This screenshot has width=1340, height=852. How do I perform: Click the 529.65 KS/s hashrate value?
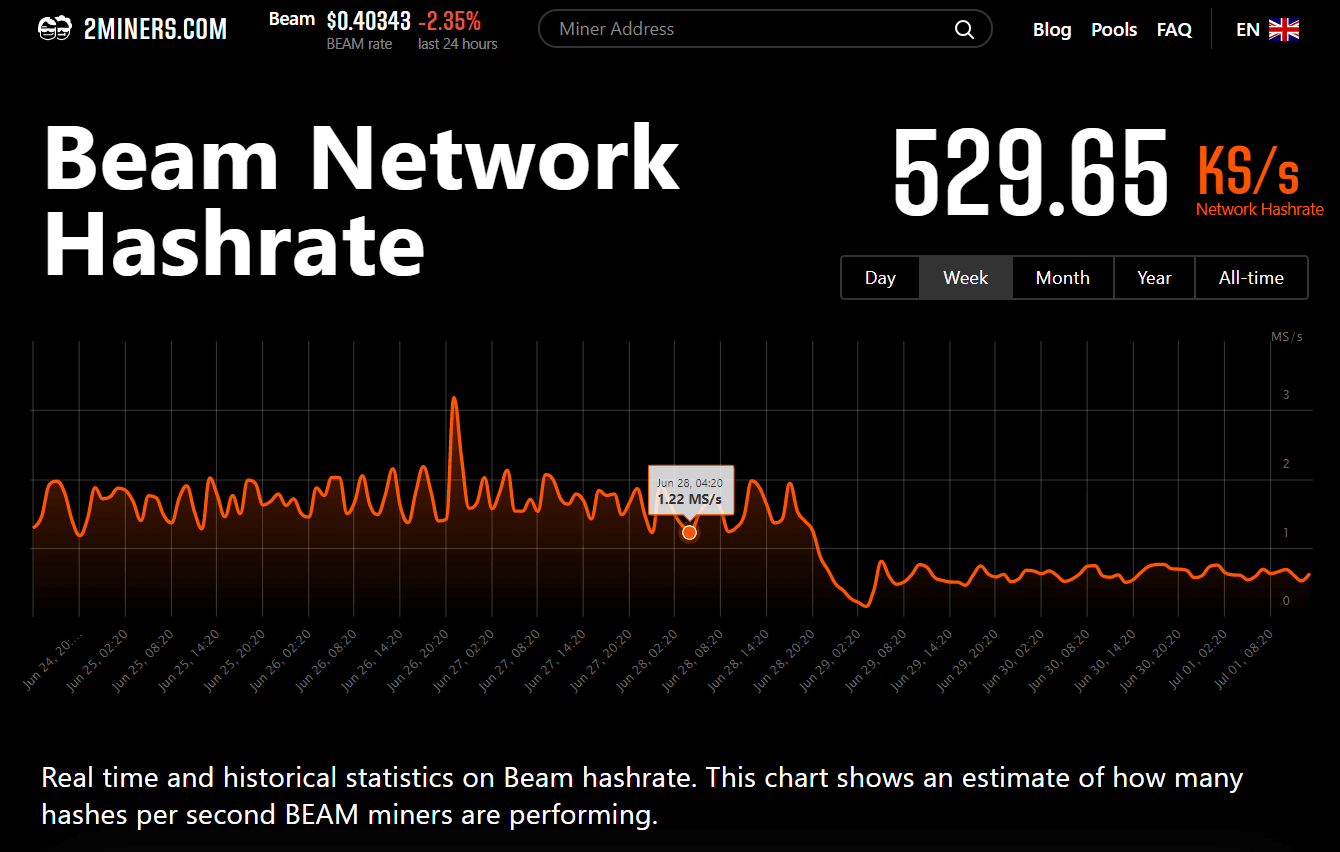click(x=1032, y=172)
